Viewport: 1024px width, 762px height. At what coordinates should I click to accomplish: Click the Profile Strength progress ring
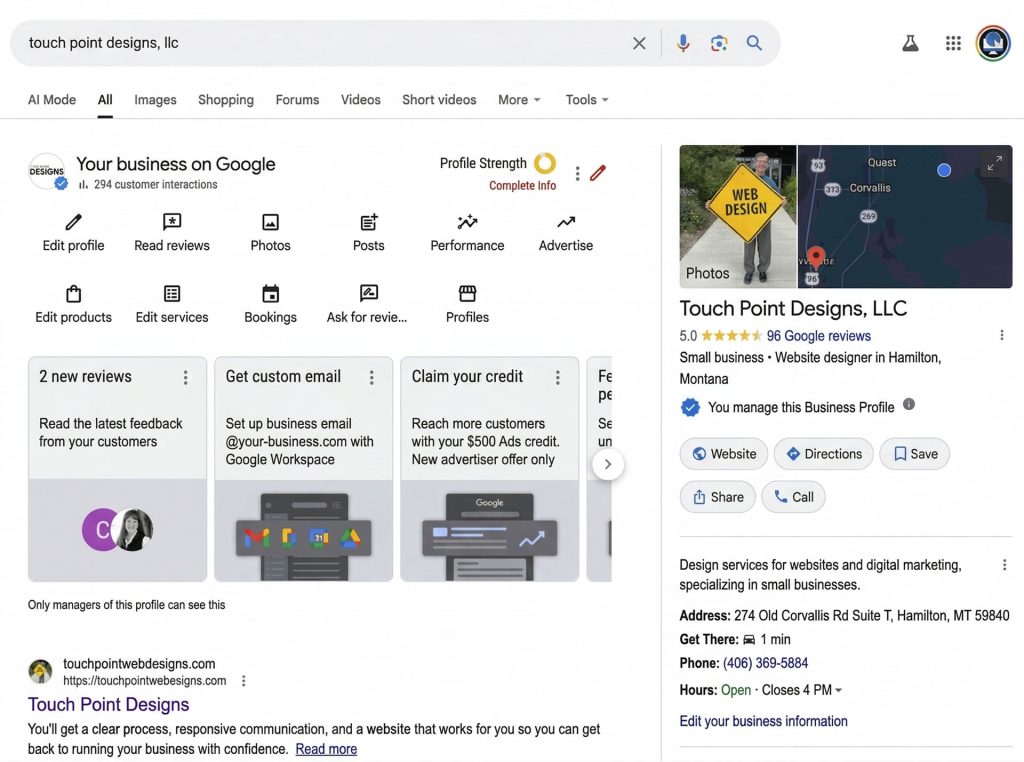544,162
